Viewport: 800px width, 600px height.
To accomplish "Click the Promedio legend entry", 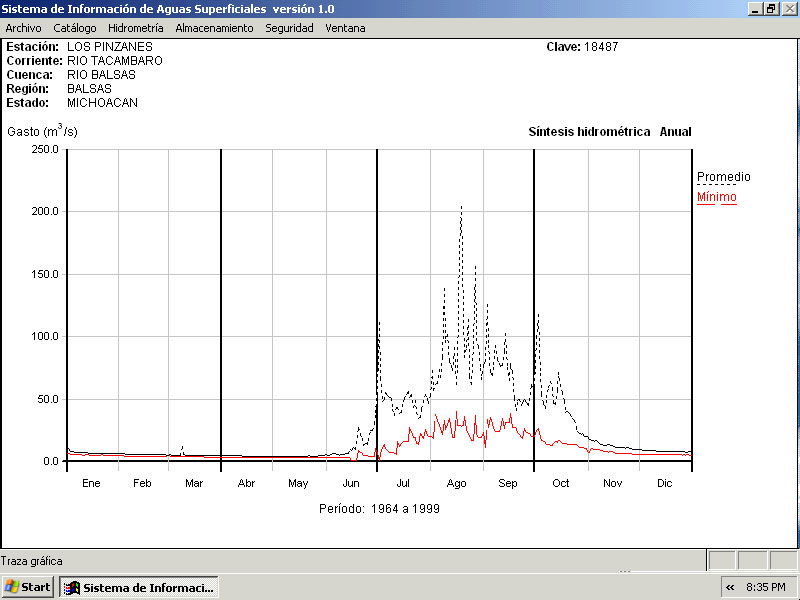I will 723,177.
